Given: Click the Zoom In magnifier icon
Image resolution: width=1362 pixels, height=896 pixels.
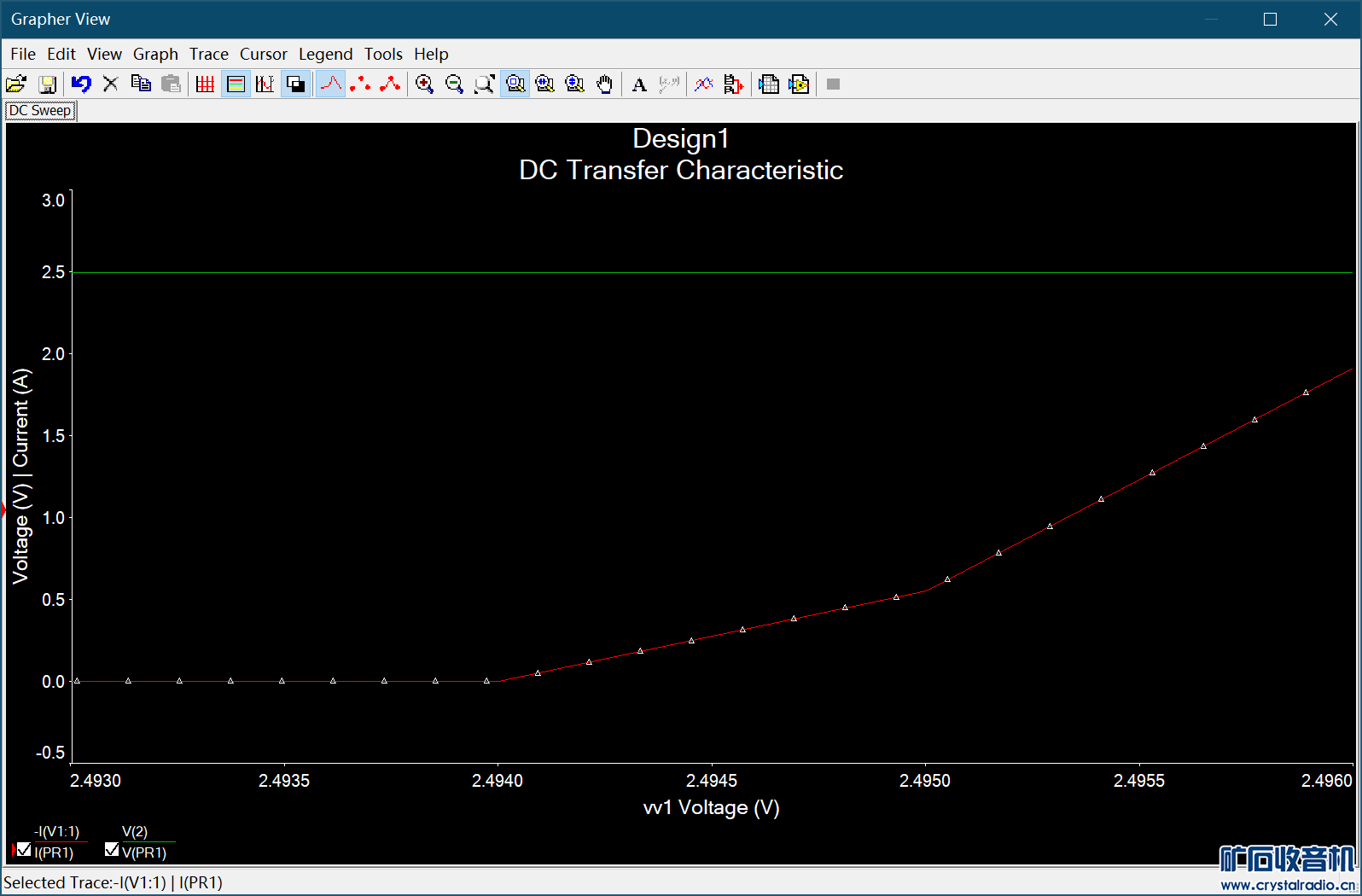Looking at the screenshot, I should [x=424, y=84].
